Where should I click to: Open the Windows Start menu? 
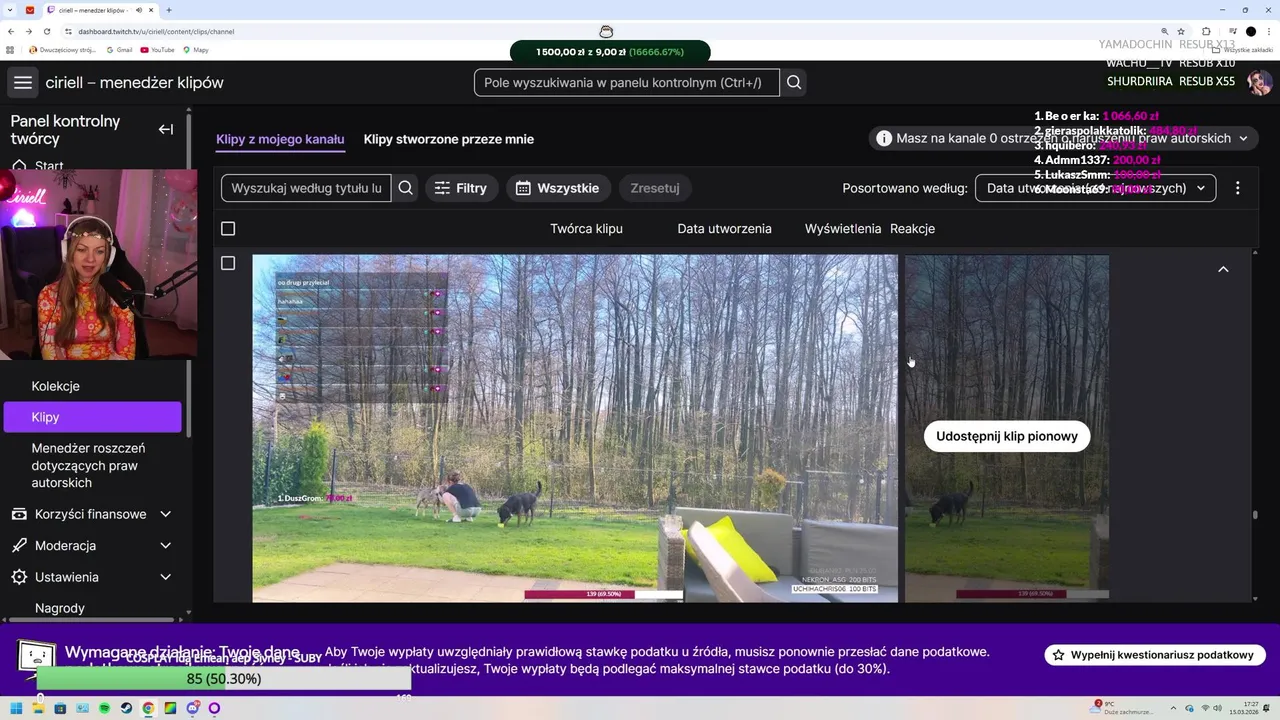16,708
